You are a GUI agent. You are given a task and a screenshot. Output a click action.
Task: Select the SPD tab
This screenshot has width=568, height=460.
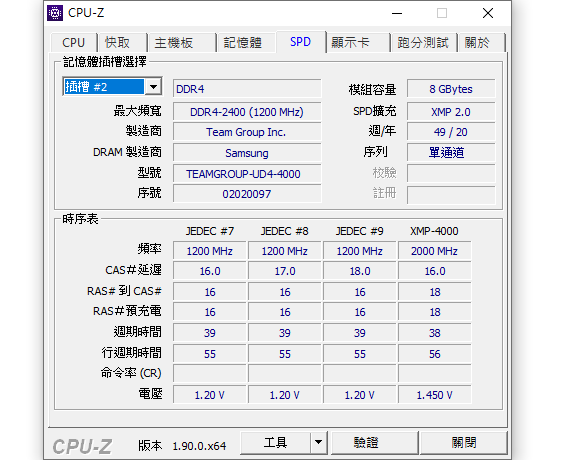[300, 42]
